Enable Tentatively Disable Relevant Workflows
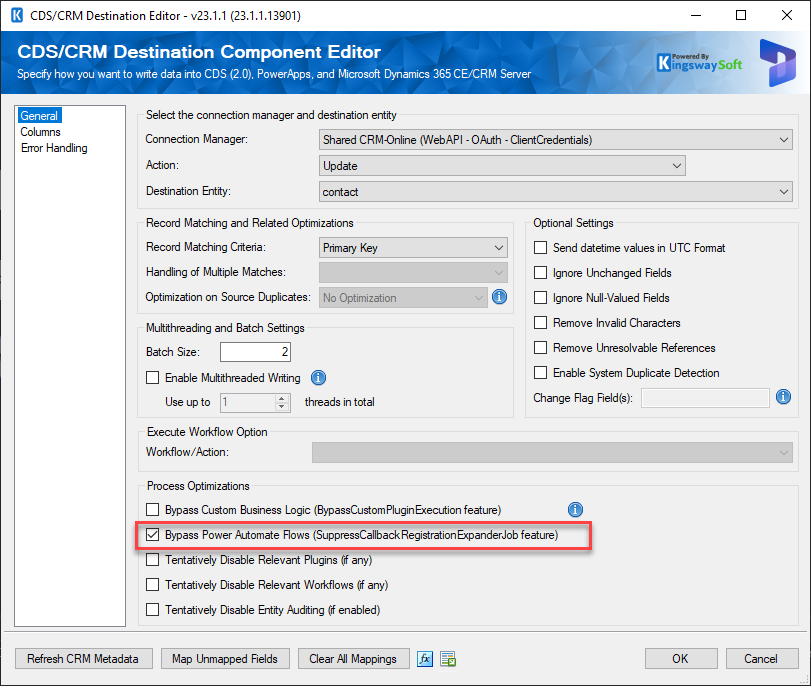 (153, 585)
